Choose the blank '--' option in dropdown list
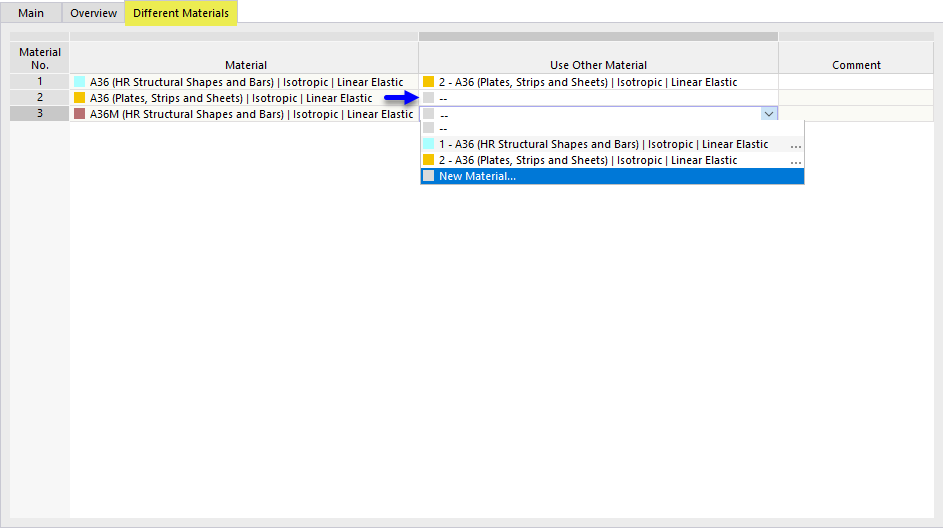Viewport: 943px width, 528px height. [612, 128]
